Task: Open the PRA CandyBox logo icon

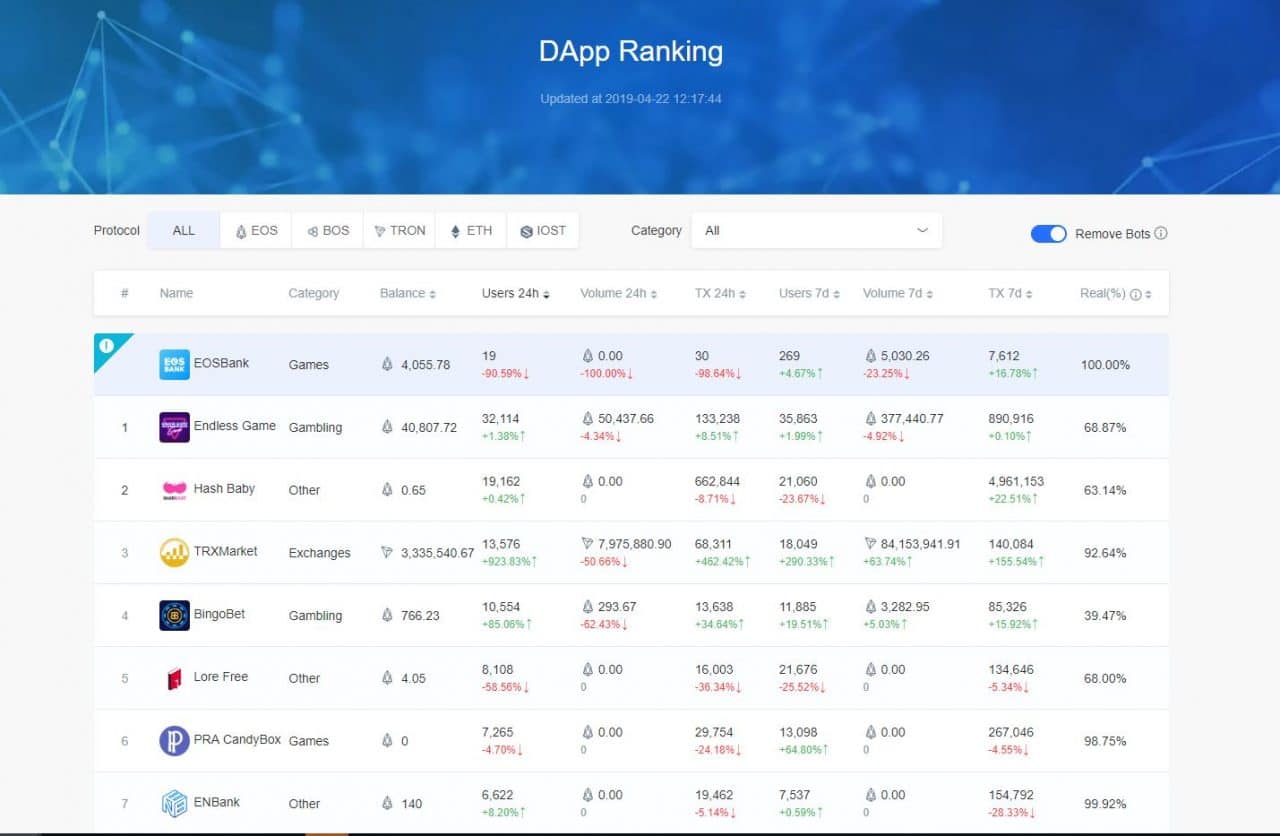Action: 174,741
